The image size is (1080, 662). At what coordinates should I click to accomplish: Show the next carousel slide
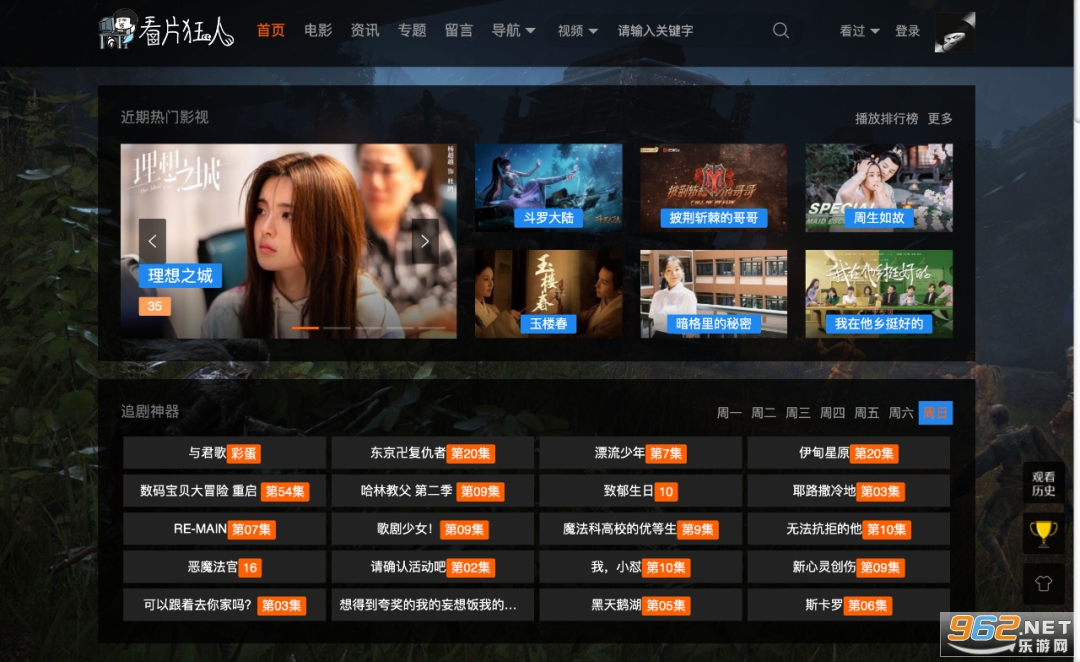[x=425, y=241]
